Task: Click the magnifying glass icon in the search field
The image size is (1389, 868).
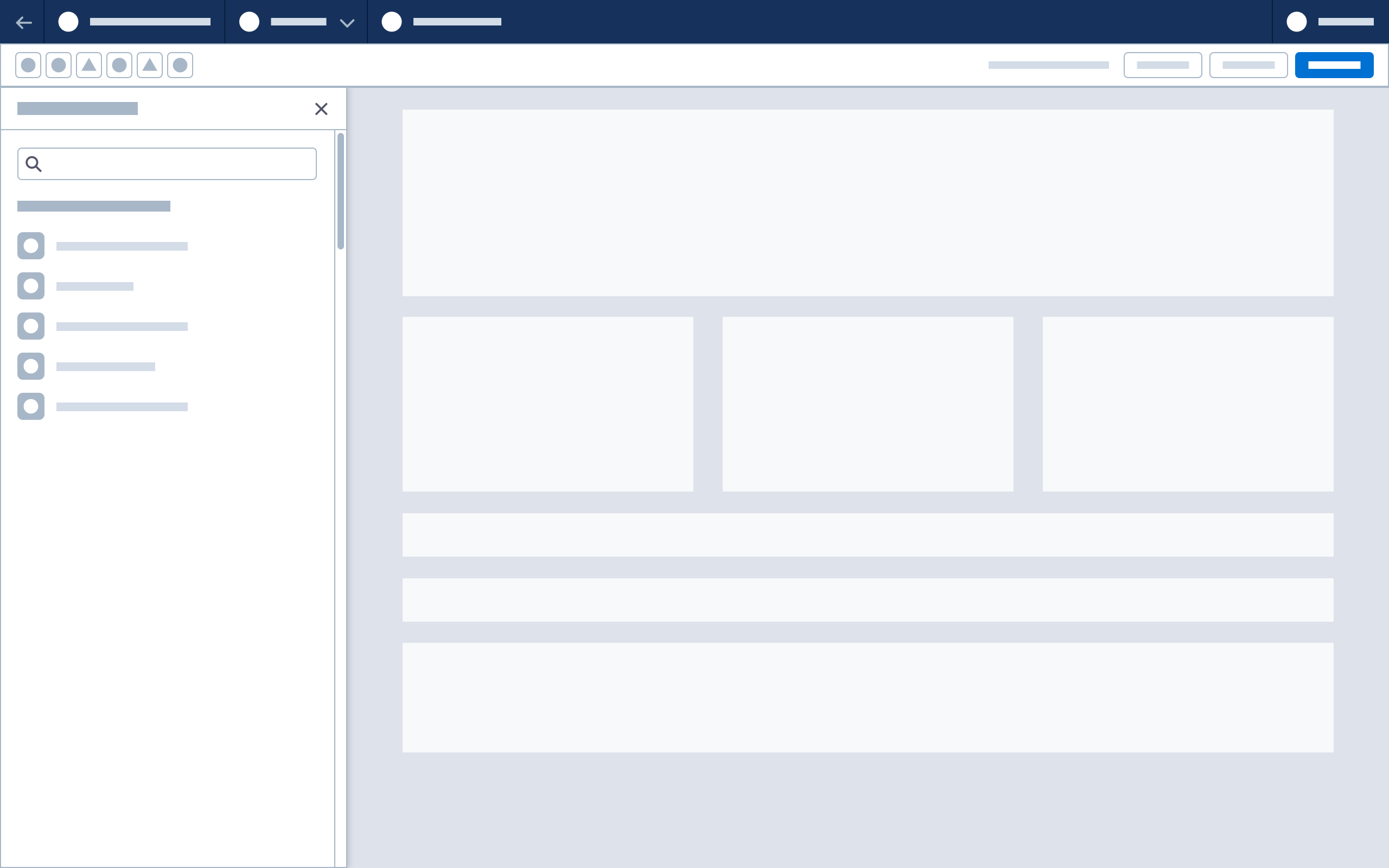Action: click(33, 164)
